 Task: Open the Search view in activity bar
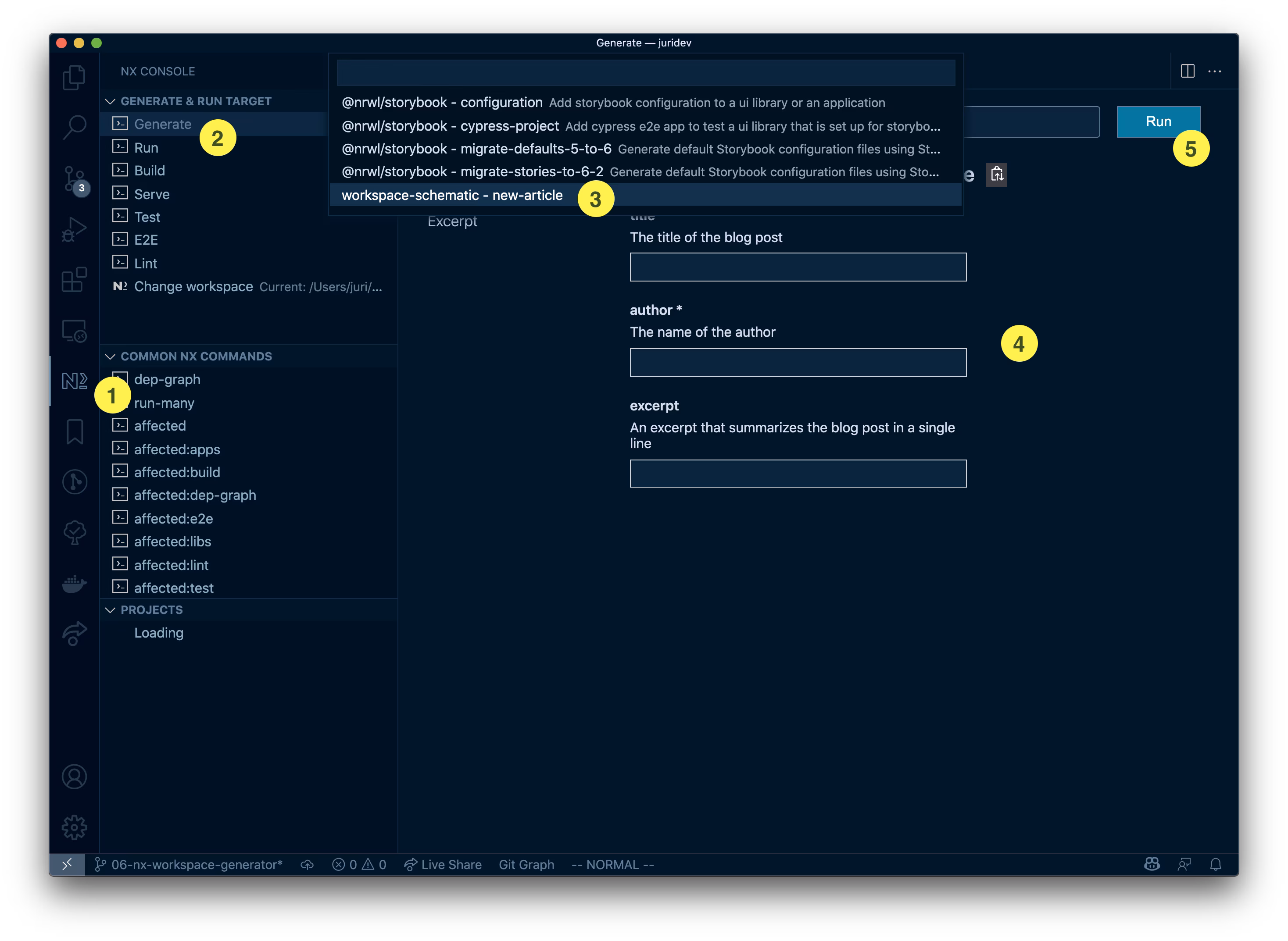[x=74, y=126]
